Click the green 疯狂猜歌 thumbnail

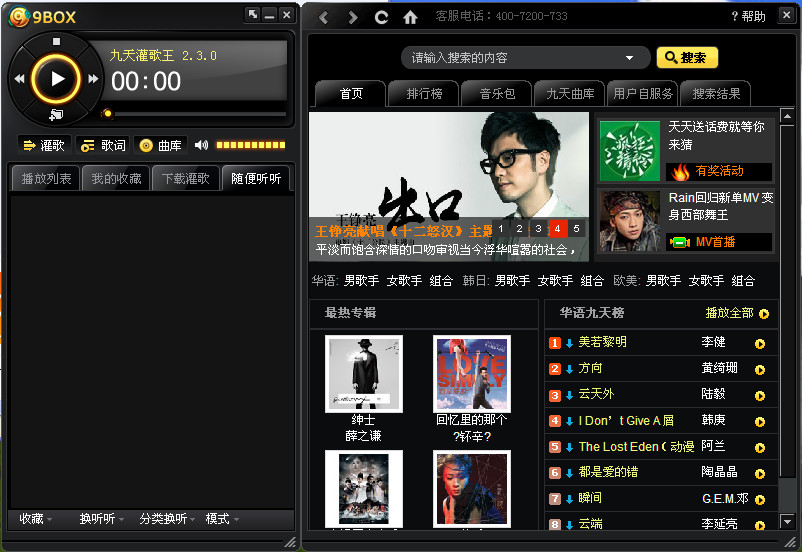(630, 151)
